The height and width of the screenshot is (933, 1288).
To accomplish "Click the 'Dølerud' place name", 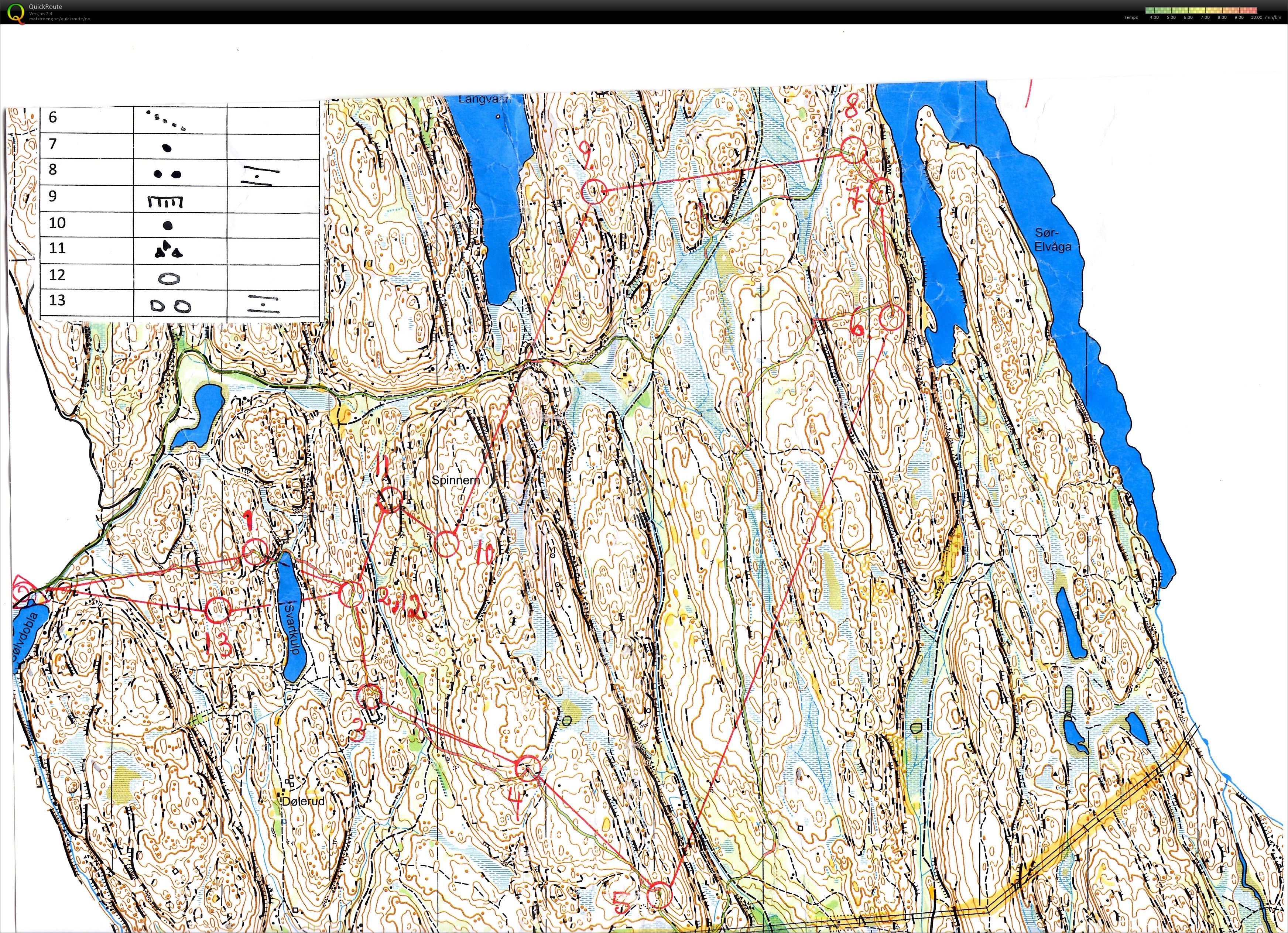I will pyautogui.click(x=303, y=801).
